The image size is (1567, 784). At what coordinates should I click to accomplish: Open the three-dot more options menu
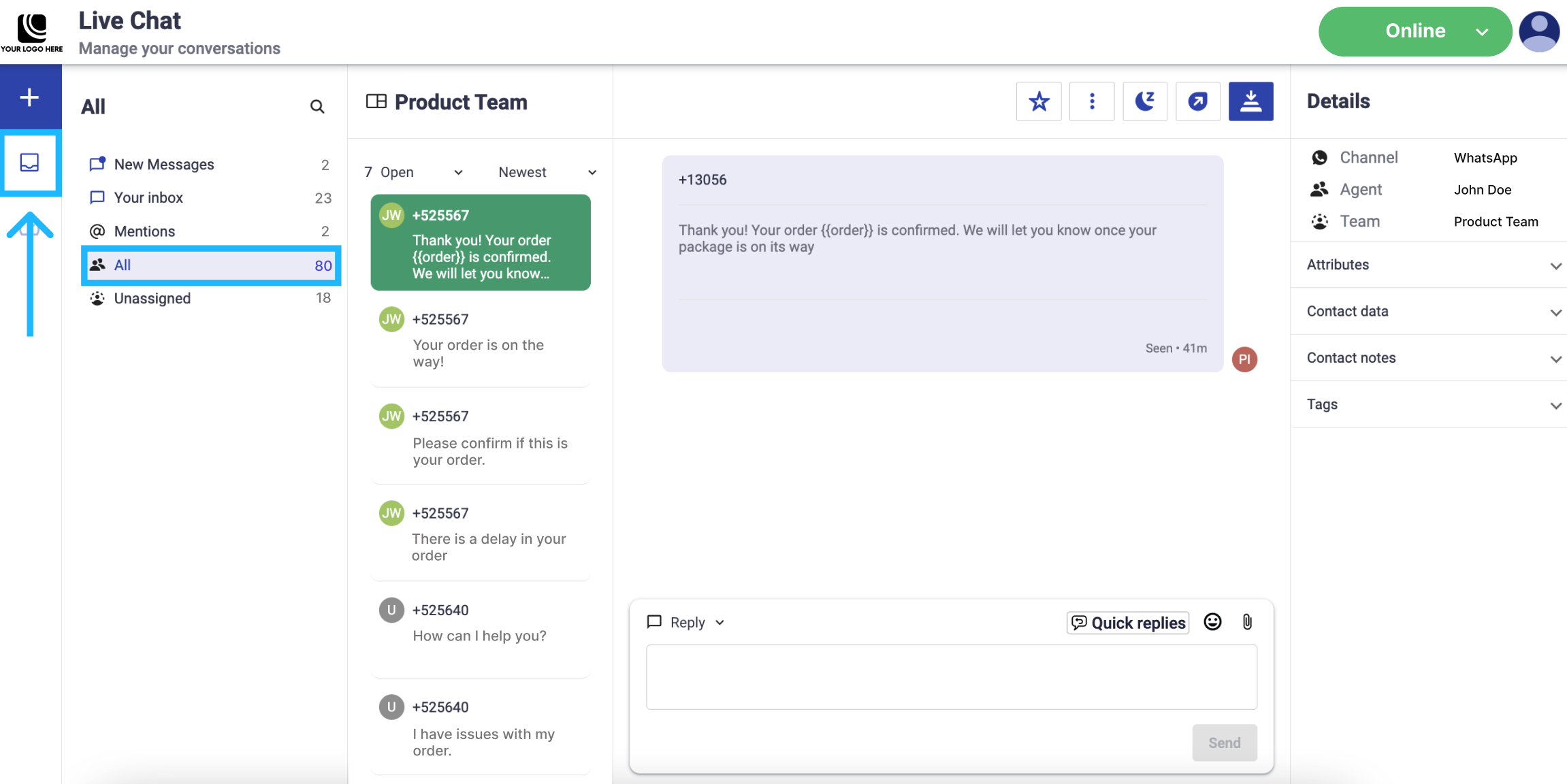pyautogui.click(x=1091, y=101)
